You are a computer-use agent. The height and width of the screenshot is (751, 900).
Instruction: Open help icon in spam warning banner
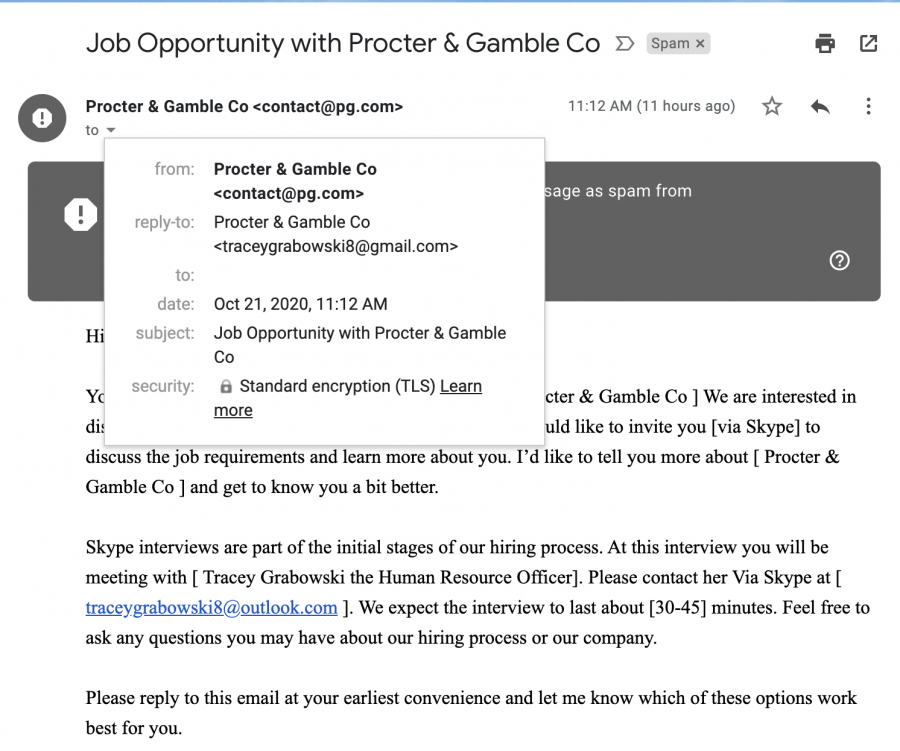[x=839, y=261]
